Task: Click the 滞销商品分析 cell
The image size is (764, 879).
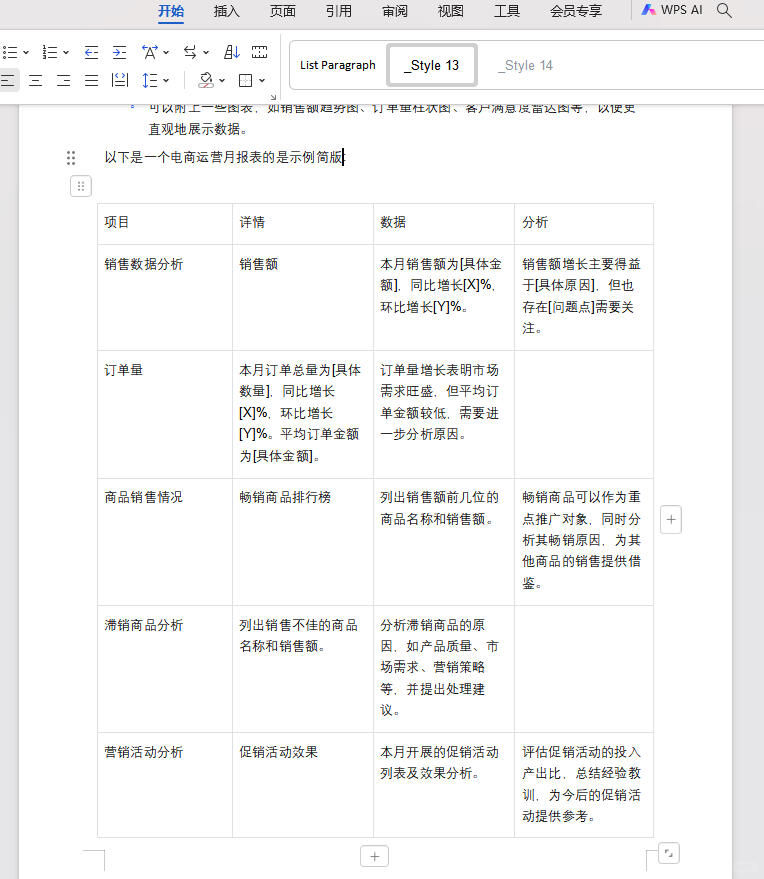Action: point(165,669)
